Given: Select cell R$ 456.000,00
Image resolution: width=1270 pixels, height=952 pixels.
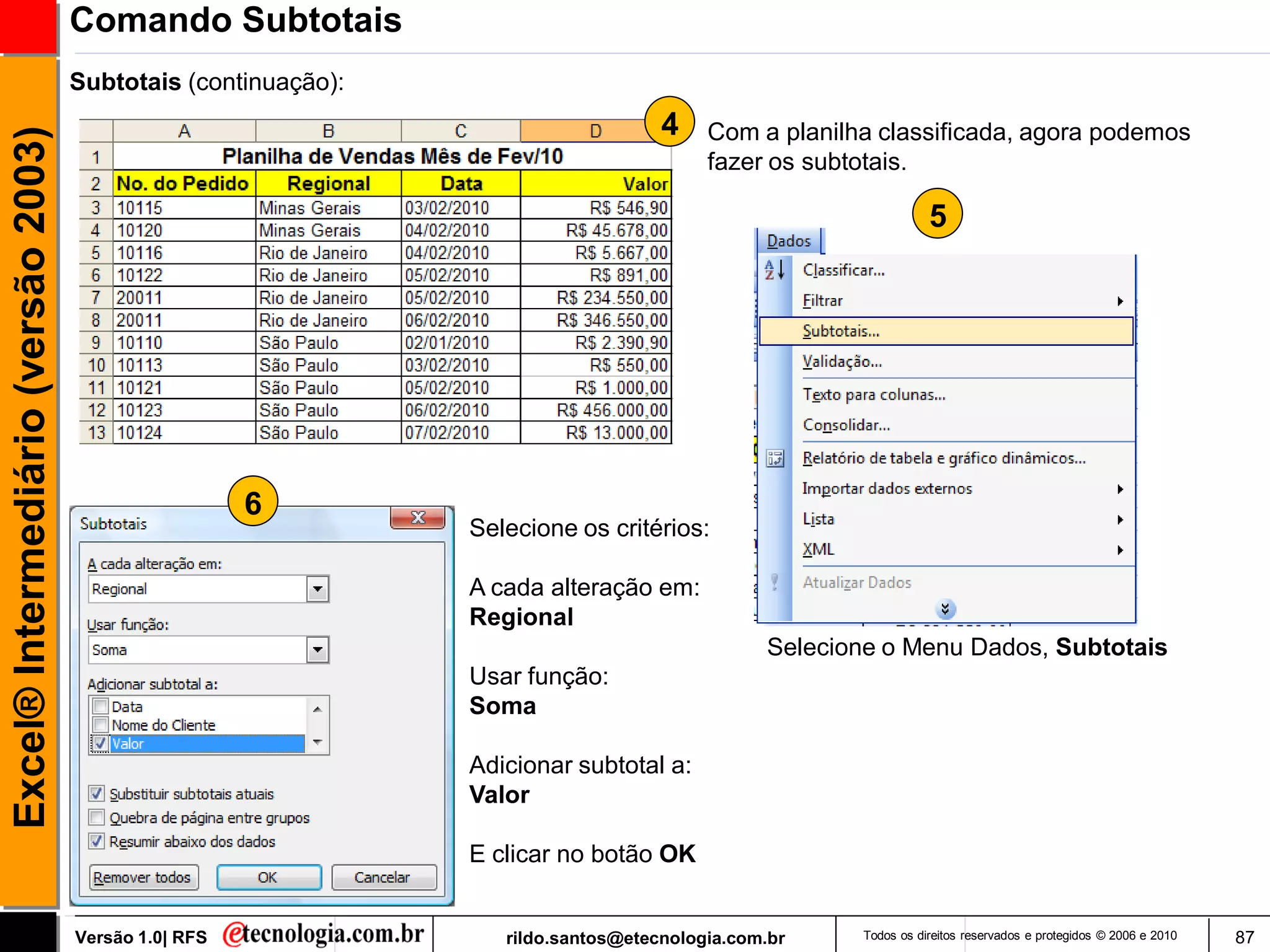Looking at the screenshot, I should 595,410.
